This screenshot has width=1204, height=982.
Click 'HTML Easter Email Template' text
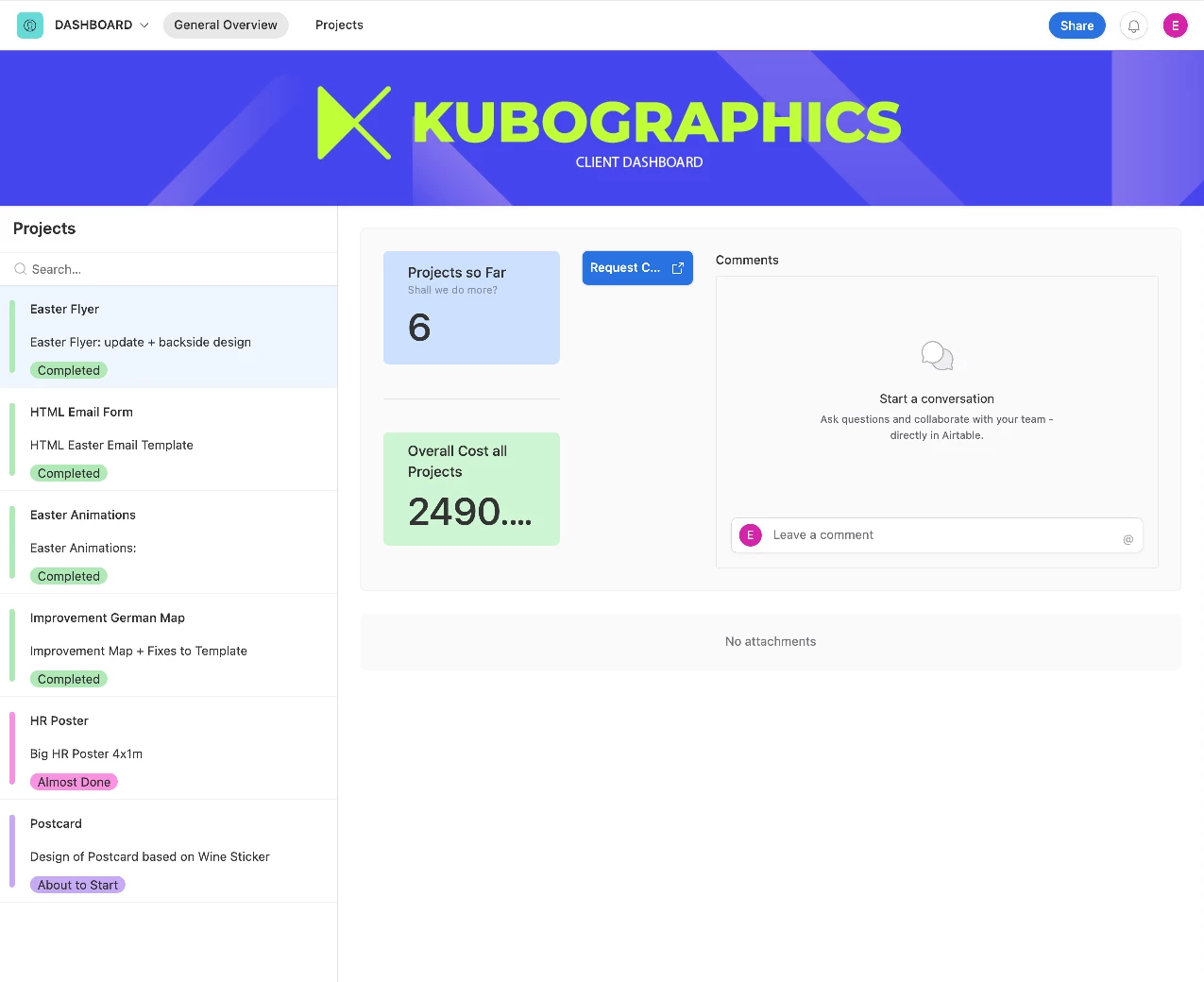[x=111, y=445]
